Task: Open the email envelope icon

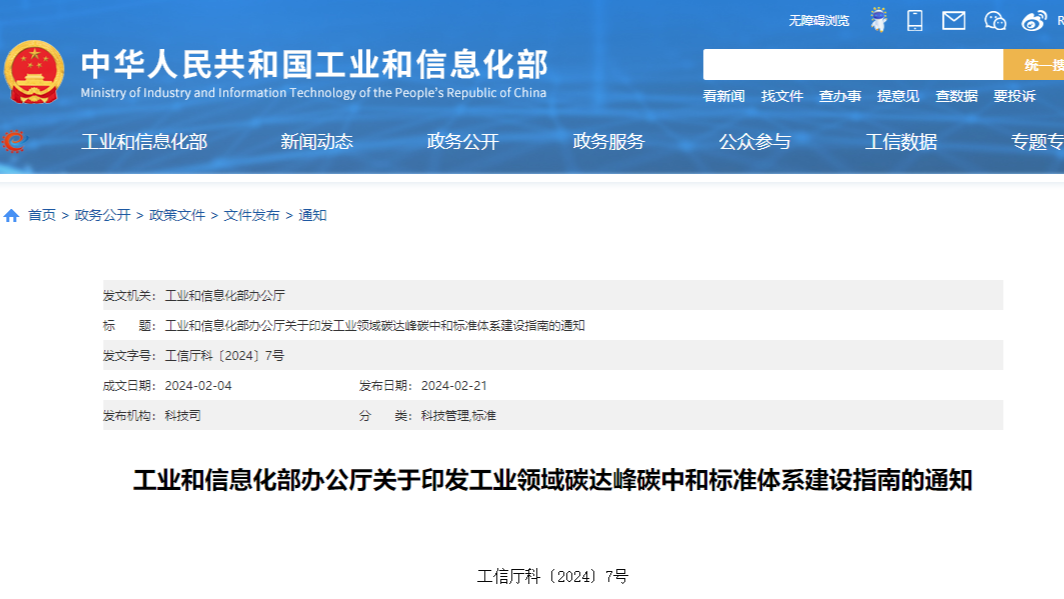Action: [x=953, y=20]
